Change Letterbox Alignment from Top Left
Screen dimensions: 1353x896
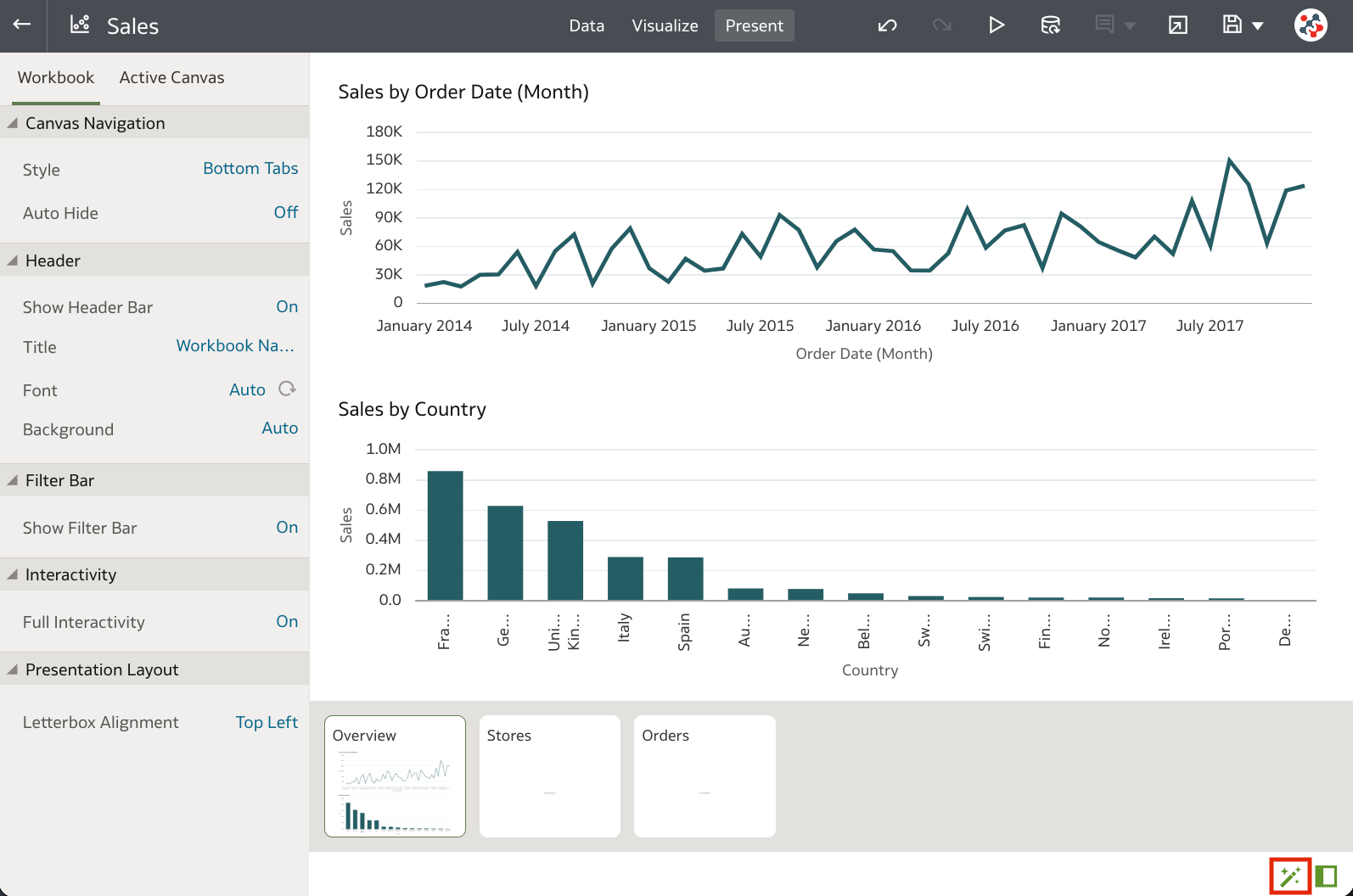pos(267,722)
